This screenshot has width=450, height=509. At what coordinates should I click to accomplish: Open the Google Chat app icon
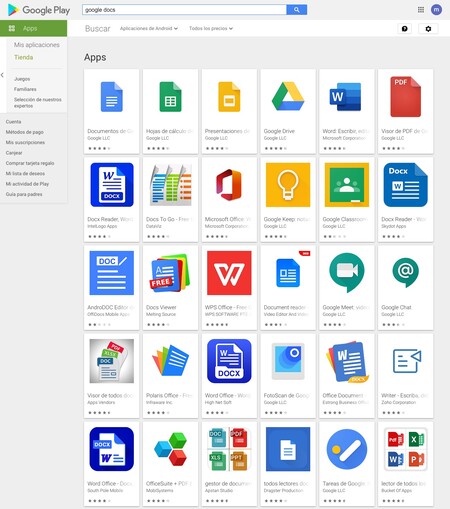point(405,273)
